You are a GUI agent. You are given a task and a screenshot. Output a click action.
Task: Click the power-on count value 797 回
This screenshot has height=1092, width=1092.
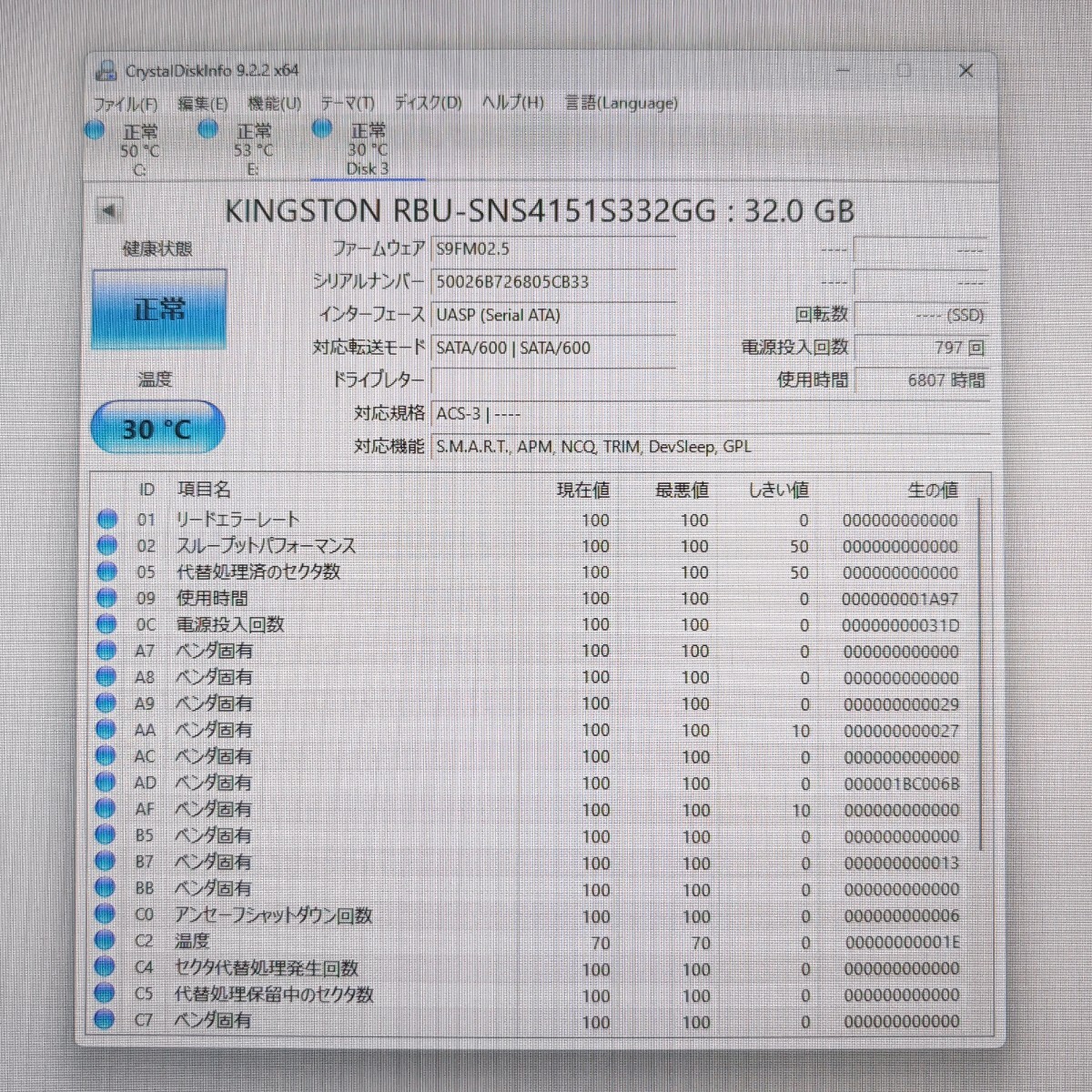[x=921, y=348]
